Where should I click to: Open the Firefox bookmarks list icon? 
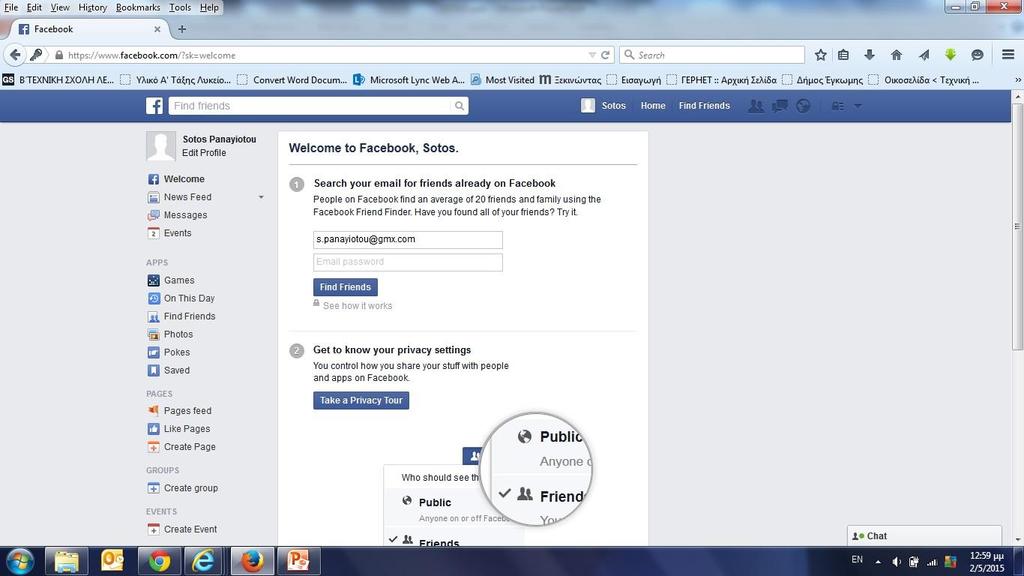pos(844,55)
